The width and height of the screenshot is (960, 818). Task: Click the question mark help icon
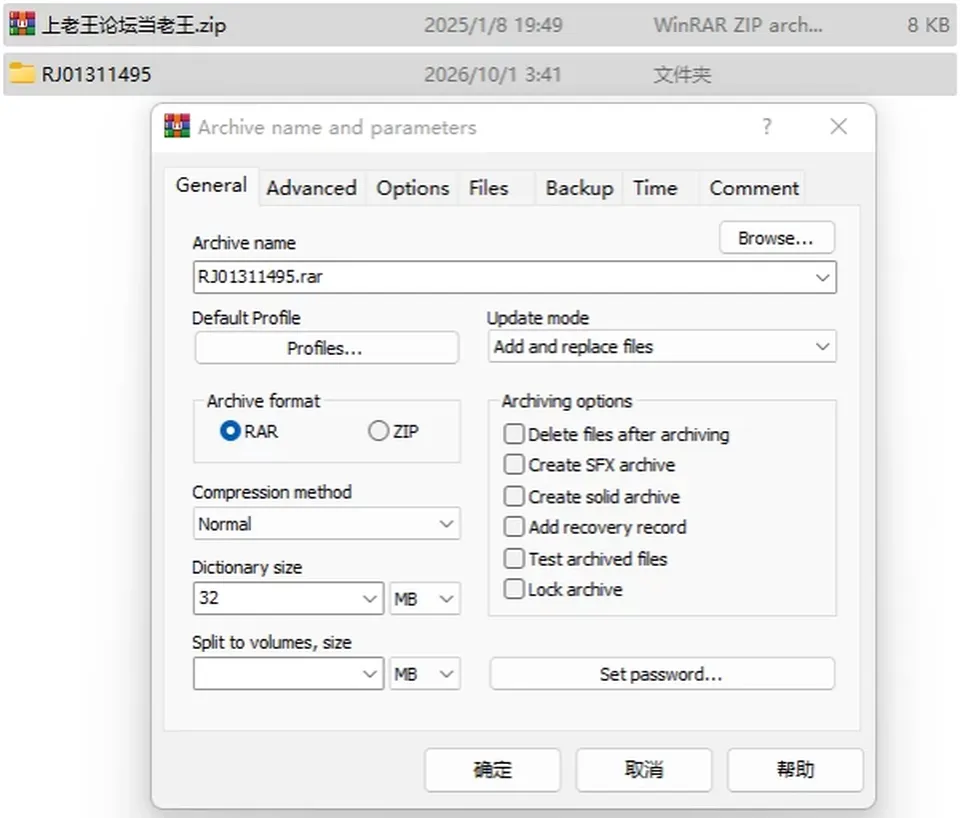point(767,126)
